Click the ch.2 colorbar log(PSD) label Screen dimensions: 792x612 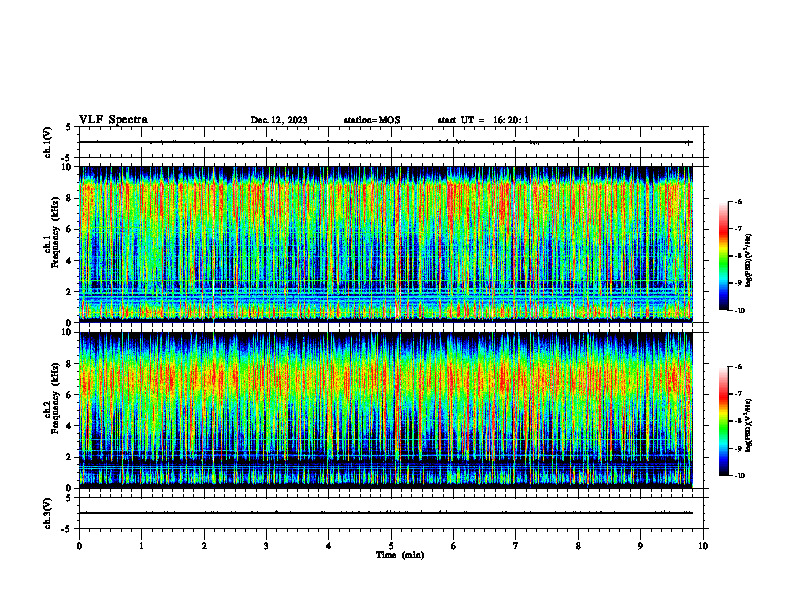click(x=749, y=425)
